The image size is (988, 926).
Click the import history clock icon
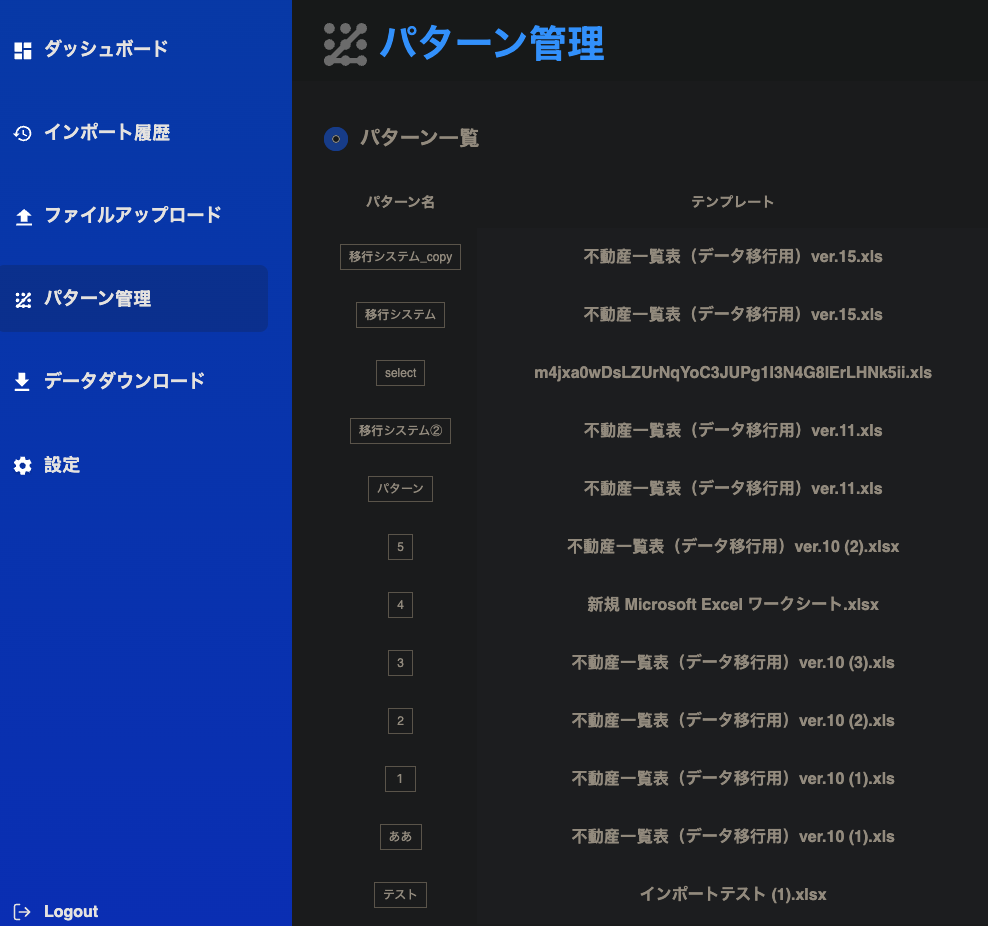click(x=23, y=133)
